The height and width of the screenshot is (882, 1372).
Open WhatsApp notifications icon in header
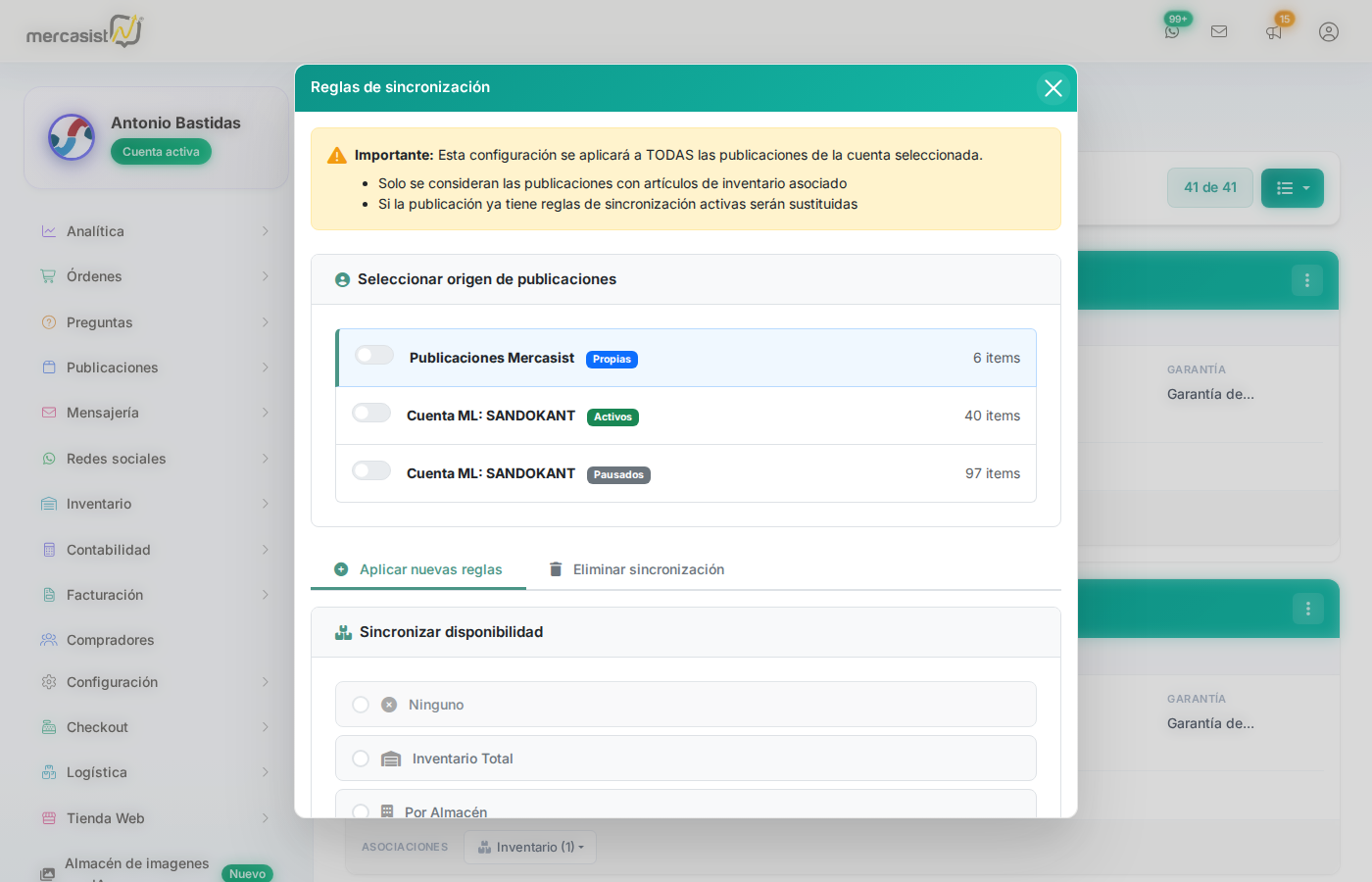pyautogui.click(x=1172, y=31)
